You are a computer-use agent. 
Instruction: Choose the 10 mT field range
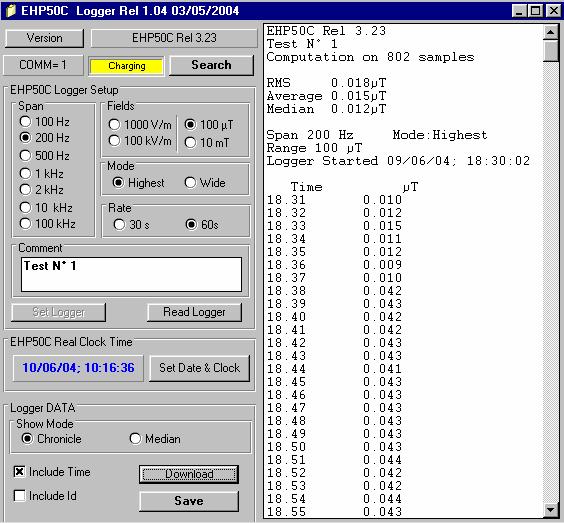[207, 142]
